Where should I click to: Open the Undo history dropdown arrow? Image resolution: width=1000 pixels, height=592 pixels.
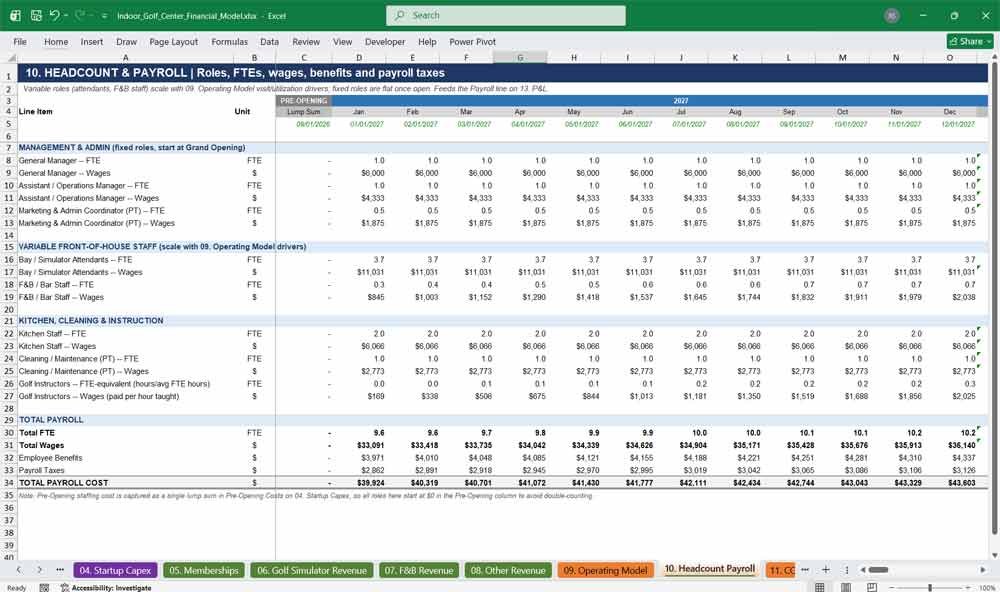pos(66,15)
